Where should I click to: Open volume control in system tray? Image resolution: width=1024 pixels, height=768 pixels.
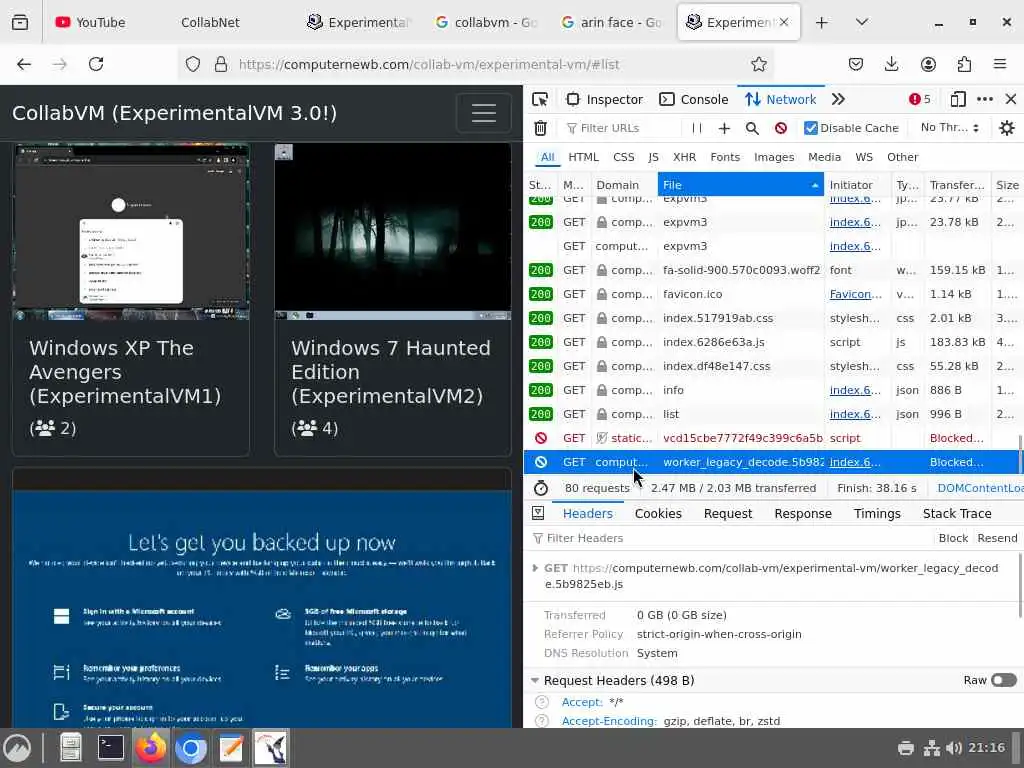click(953, 748)
